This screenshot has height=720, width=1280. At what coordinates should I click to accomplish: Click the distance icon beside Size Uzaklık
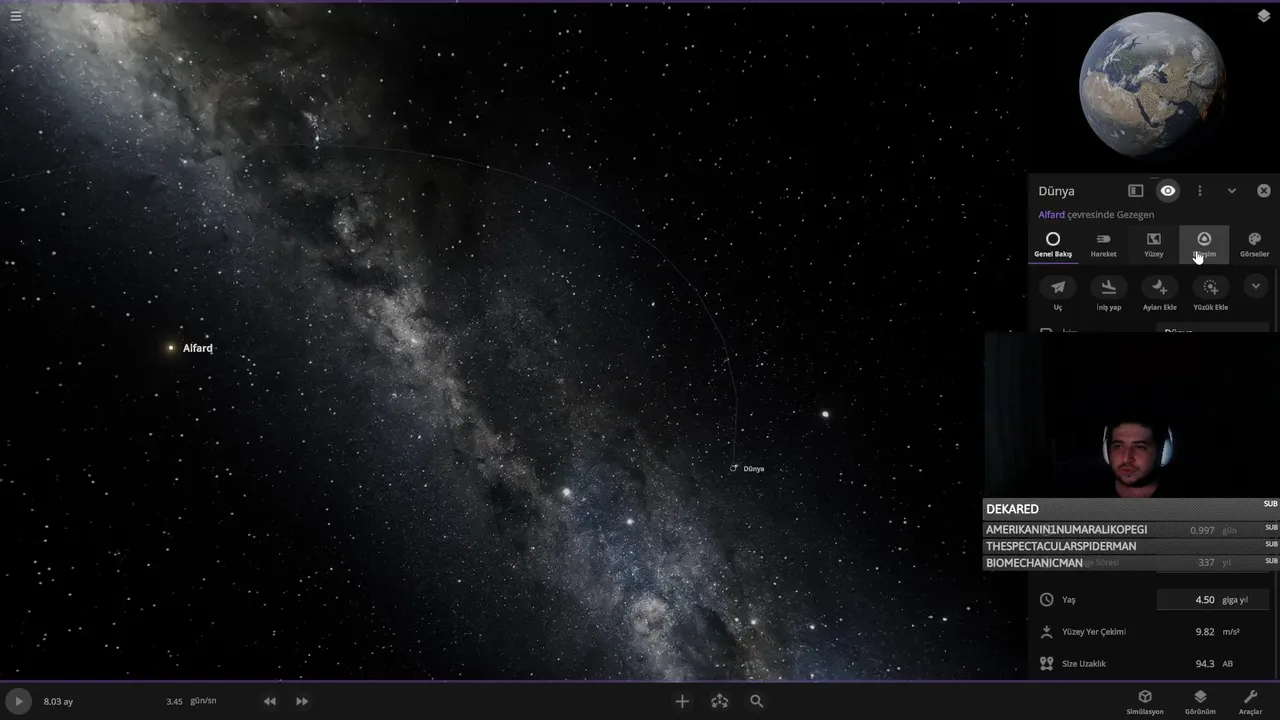[x=1047, y=663]
